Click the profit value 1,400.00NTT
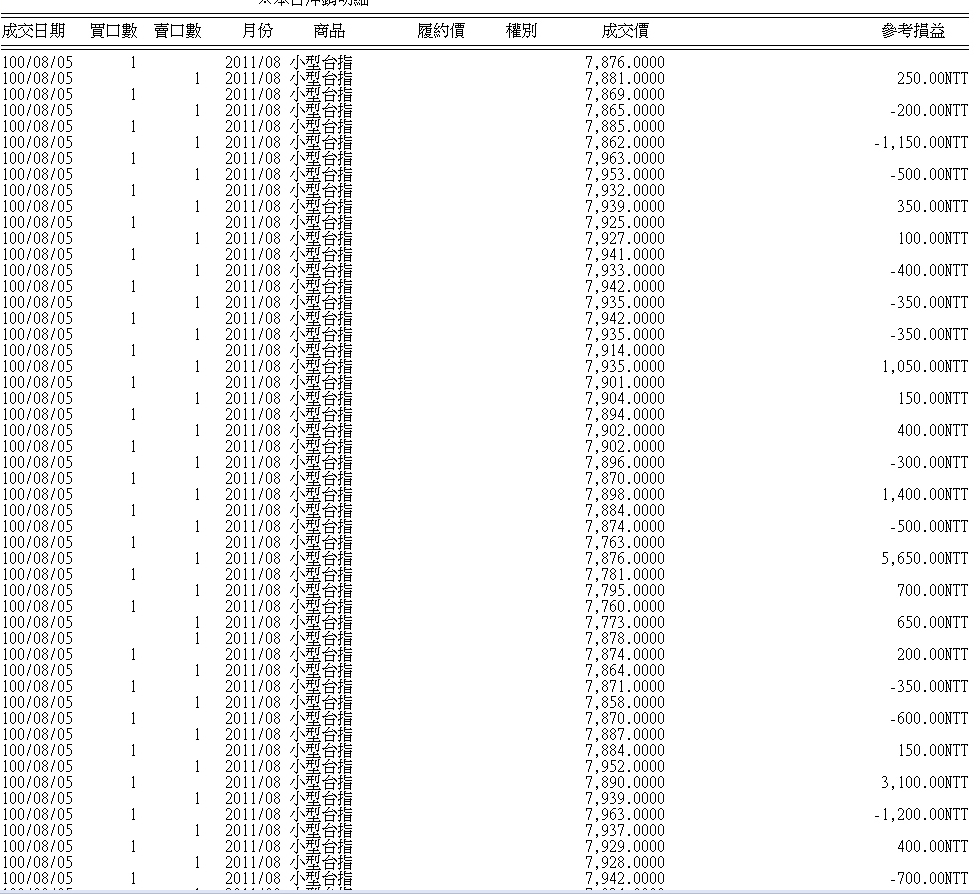The width and height of the screenshot is (980, 894). 925,495
